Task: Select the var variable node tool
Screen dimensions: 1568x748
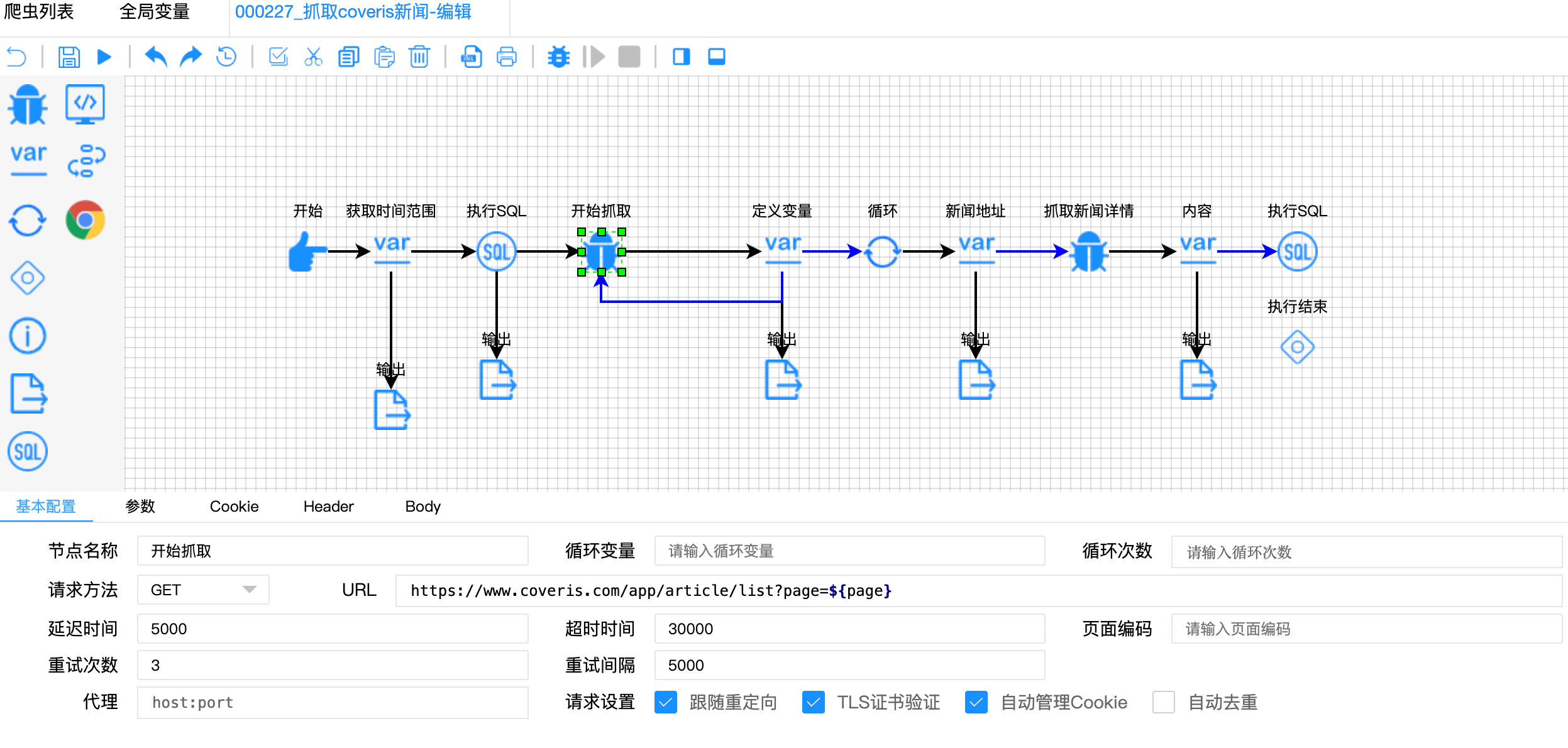Action: pyautogui.click(x=28, y=158)
